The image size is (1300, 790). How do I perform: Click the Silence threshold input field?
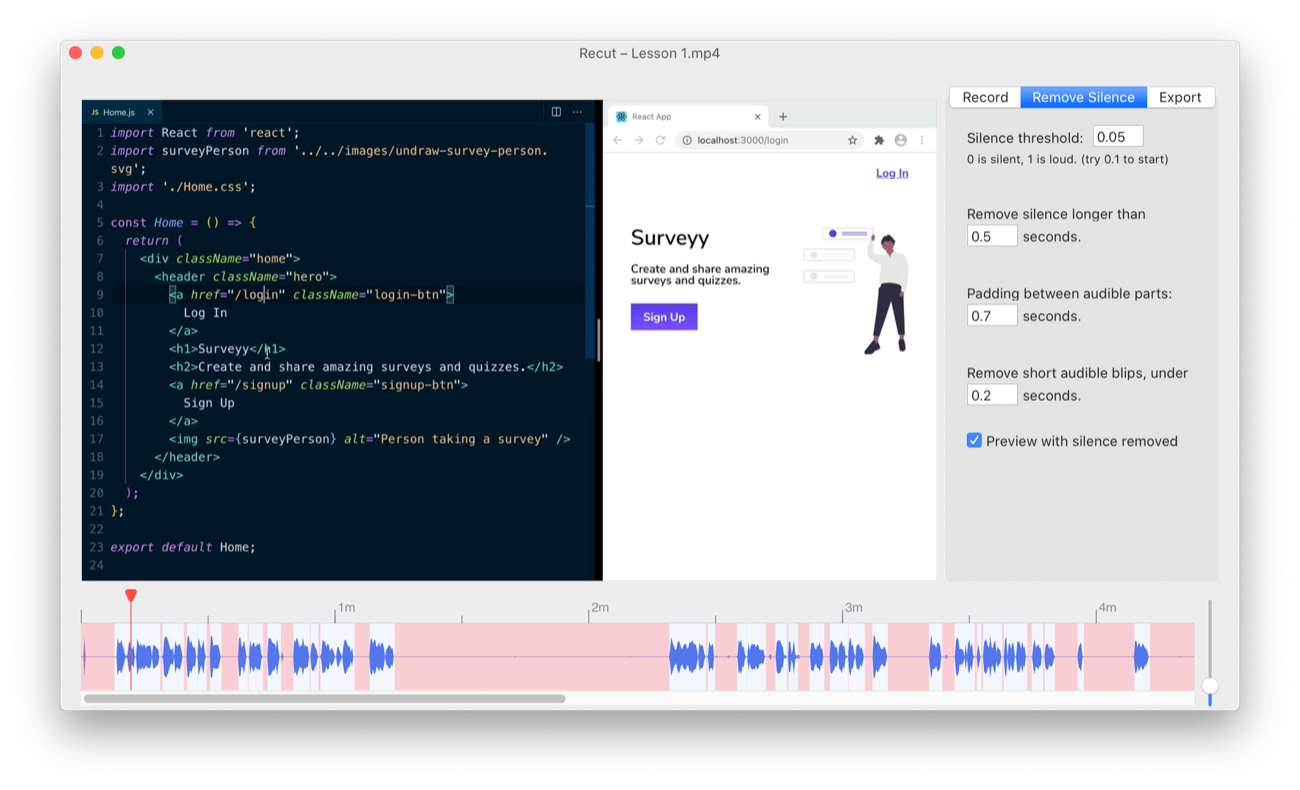coord(1117,137)
